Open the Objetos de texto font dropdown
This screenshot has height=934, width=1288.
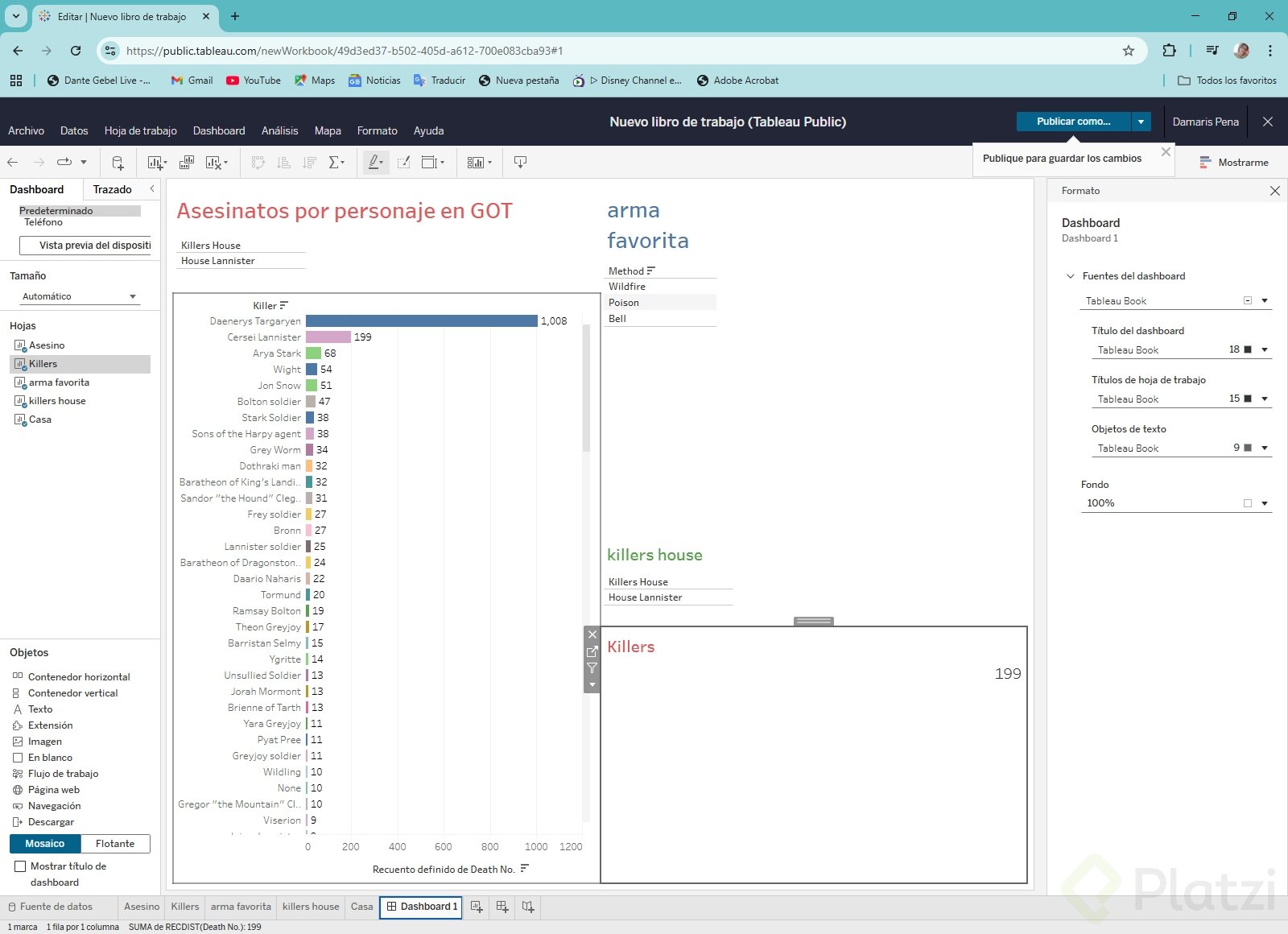coord(1182,448)
